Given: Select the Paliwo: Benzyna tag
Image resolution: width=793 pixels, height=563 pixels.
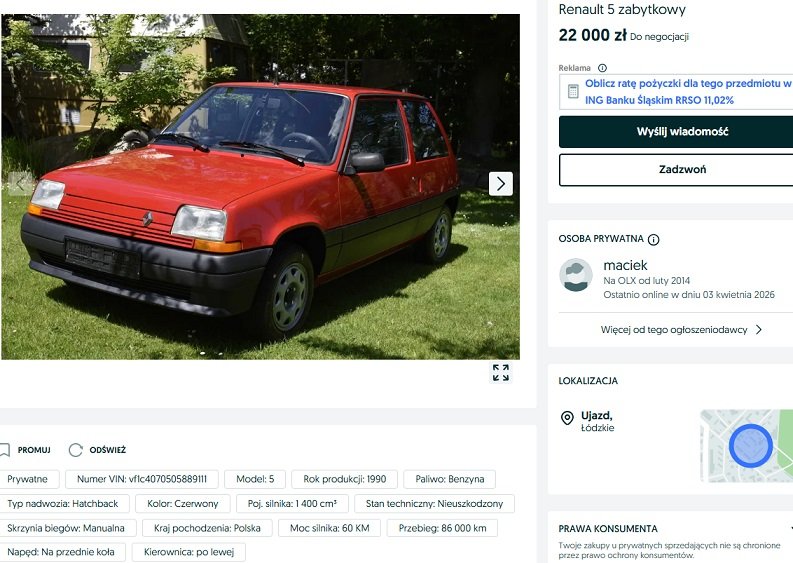Looking at the screenshot, I should [x=450, y=479].
